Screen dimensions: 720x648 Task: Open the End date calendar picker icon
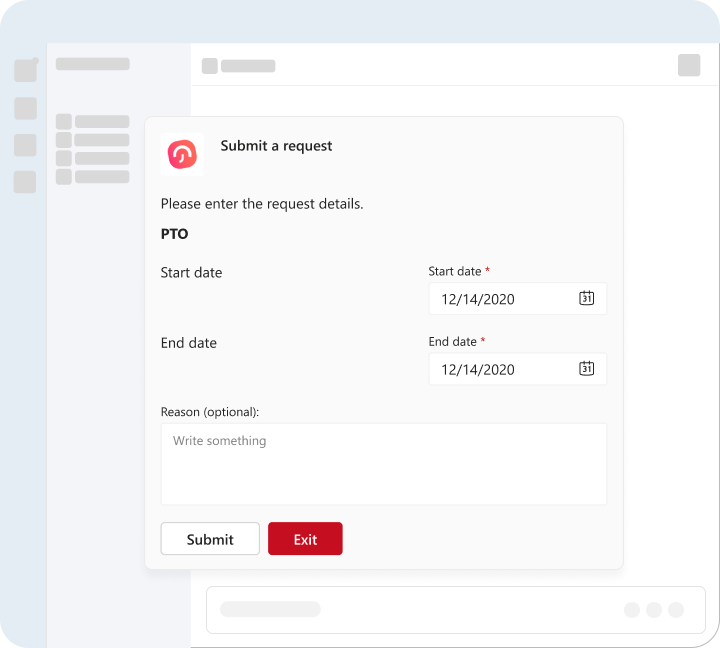(x=586, y=368)
